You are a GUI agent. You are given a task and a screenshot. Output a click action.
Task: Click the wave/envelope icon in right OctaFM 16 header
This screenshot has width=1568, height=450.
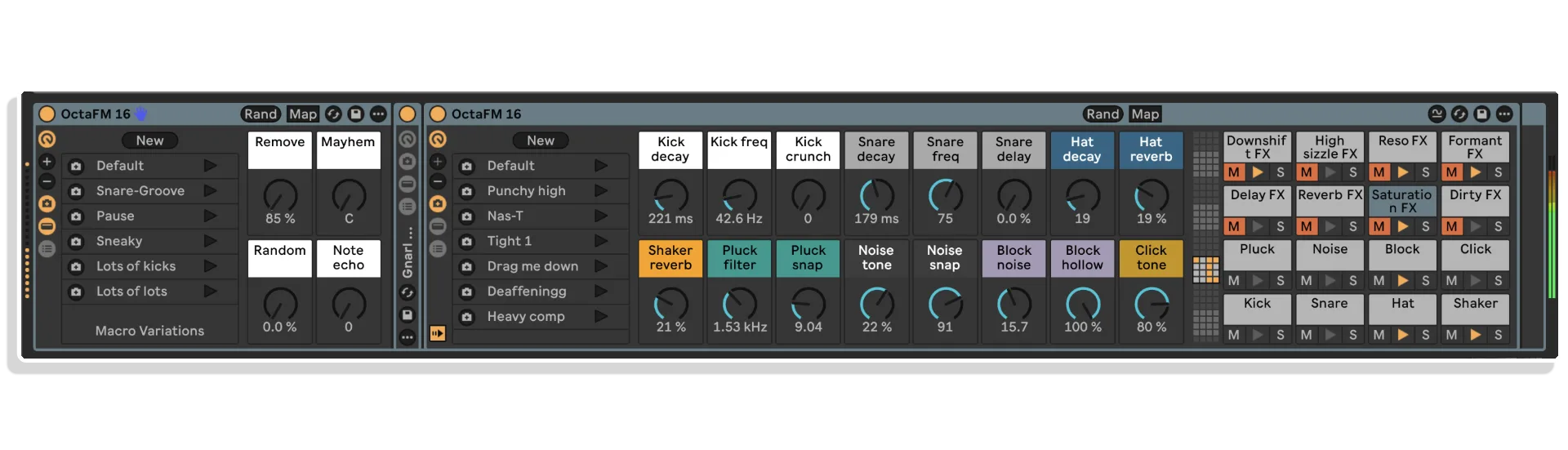pos(1437,114)
